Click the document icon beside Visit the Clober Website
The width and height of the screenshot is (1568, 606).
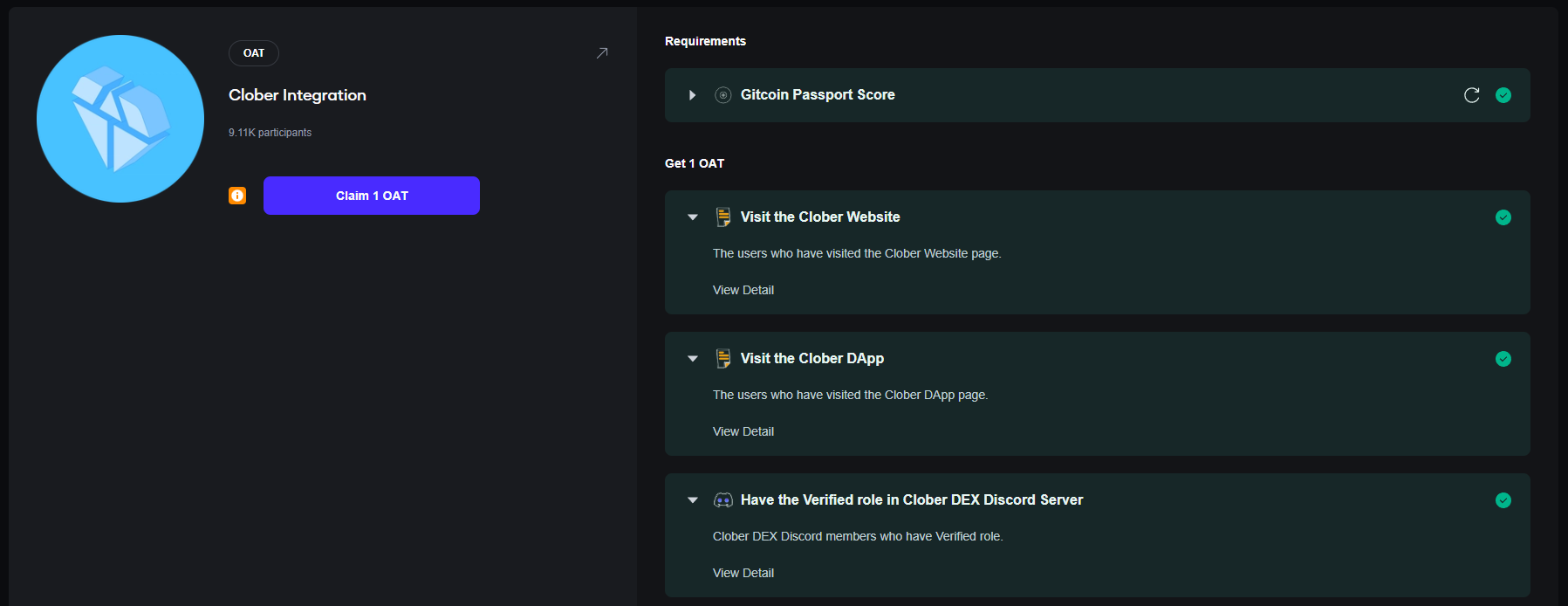pyautogui.click(x=722, y=217)
